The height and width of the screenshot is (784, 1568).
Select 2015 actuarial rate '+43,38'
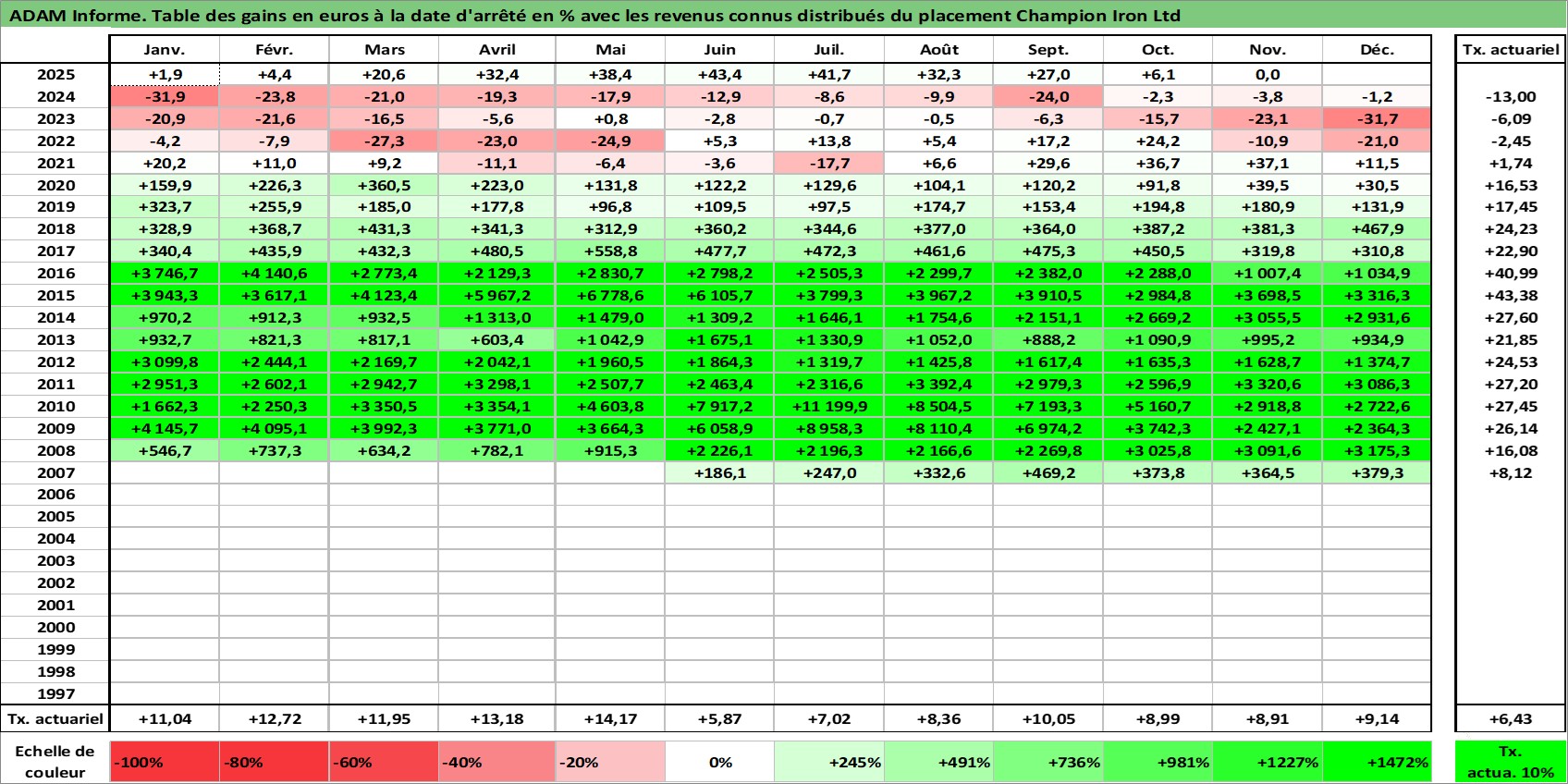coord(1511,296)
